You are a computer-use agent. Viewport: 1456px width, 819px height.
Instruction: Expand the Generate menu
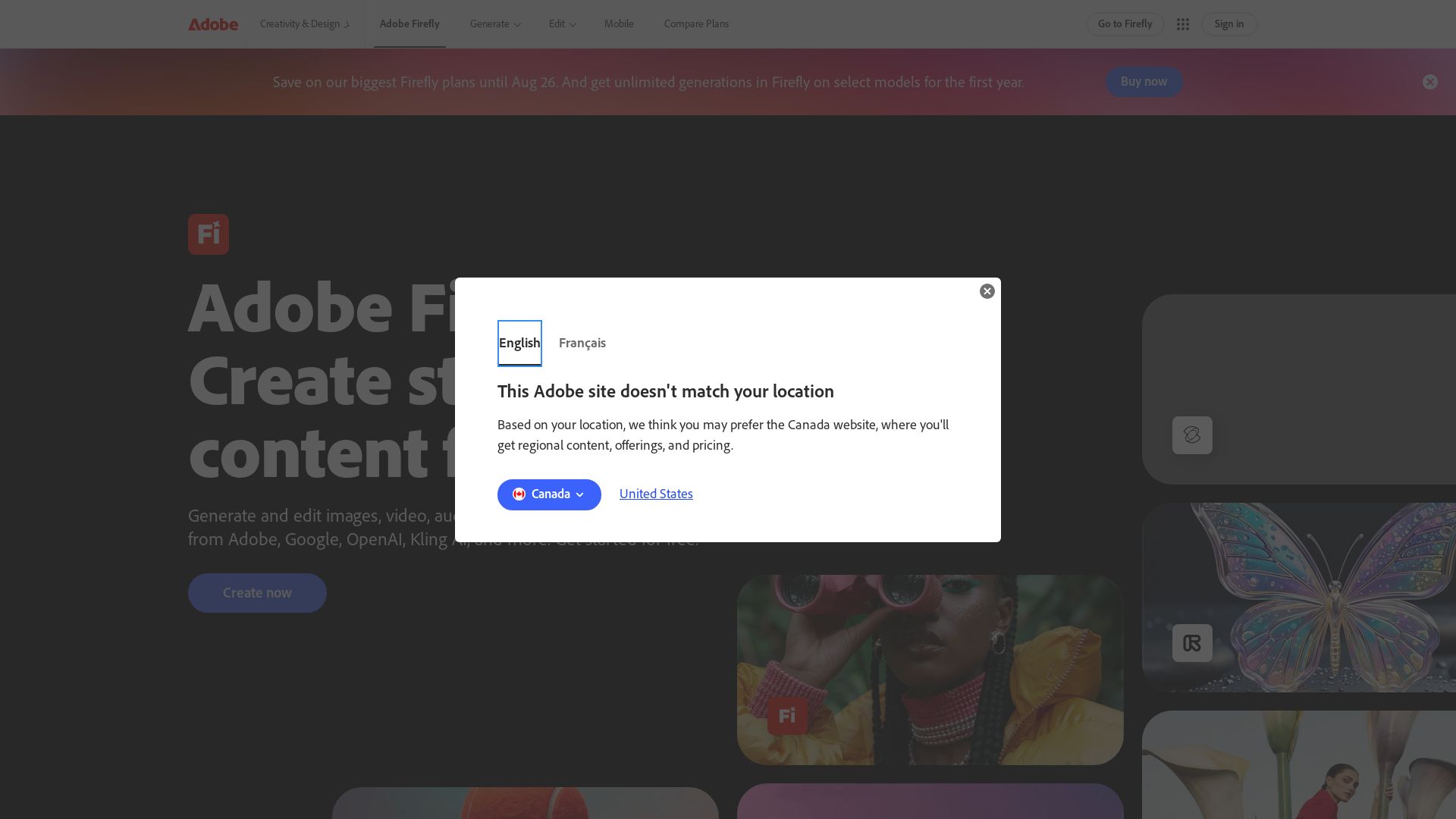point(495,24)
